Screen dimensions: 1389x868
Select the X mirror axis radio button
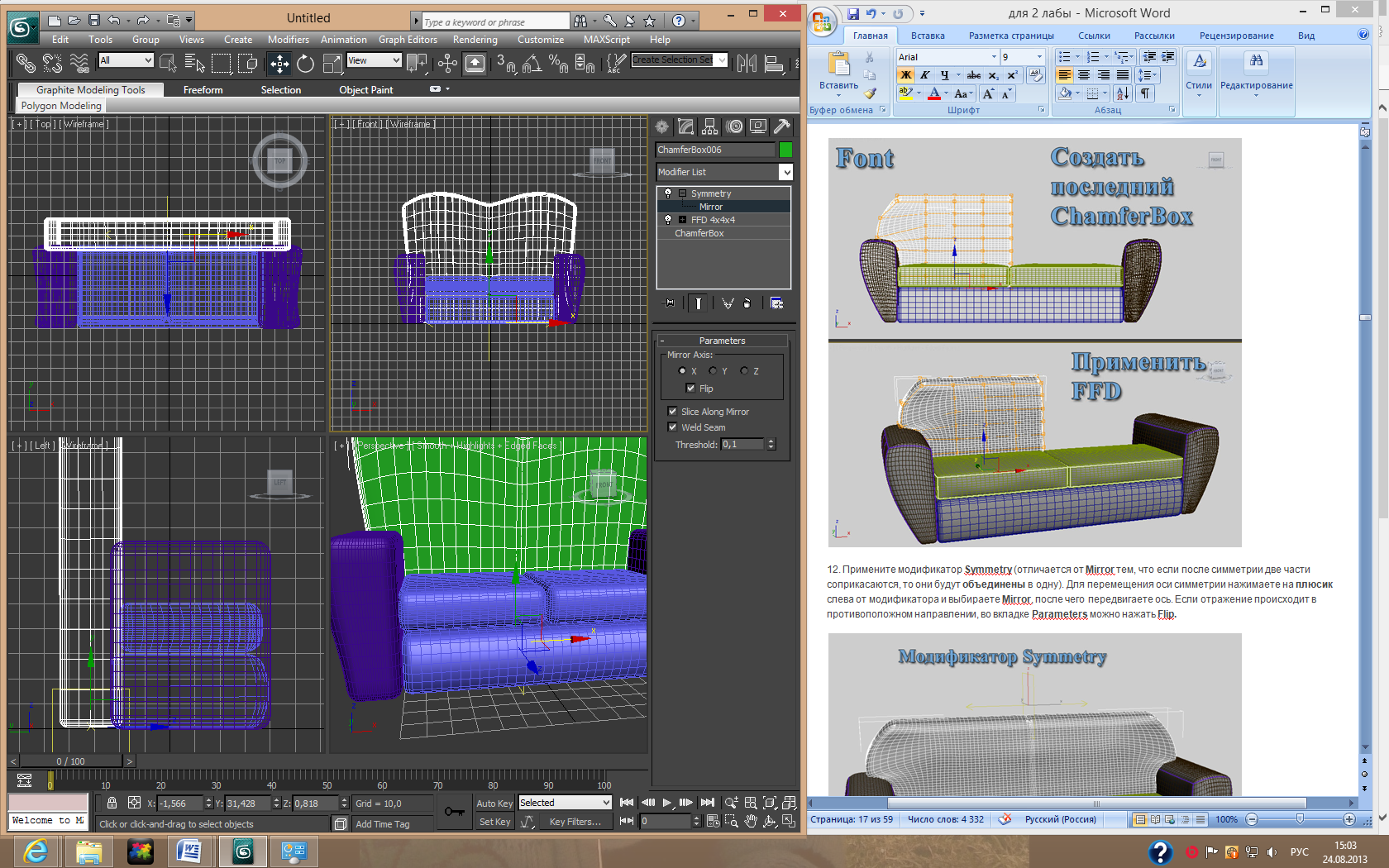click(x=682, y=371)
